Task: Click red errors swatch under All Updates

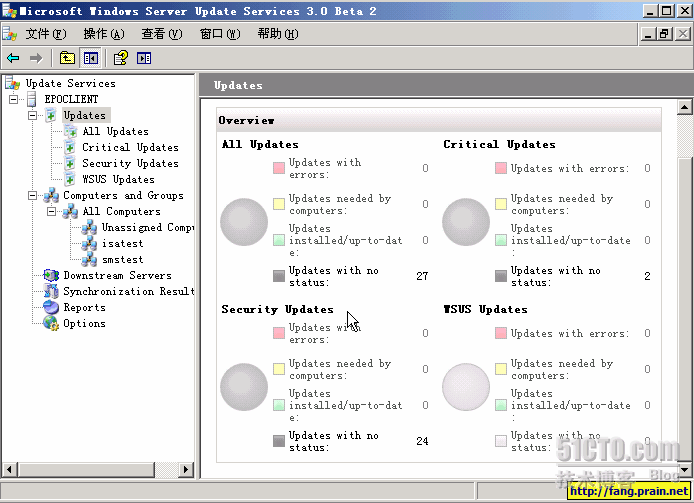Action: coord(279,168)
